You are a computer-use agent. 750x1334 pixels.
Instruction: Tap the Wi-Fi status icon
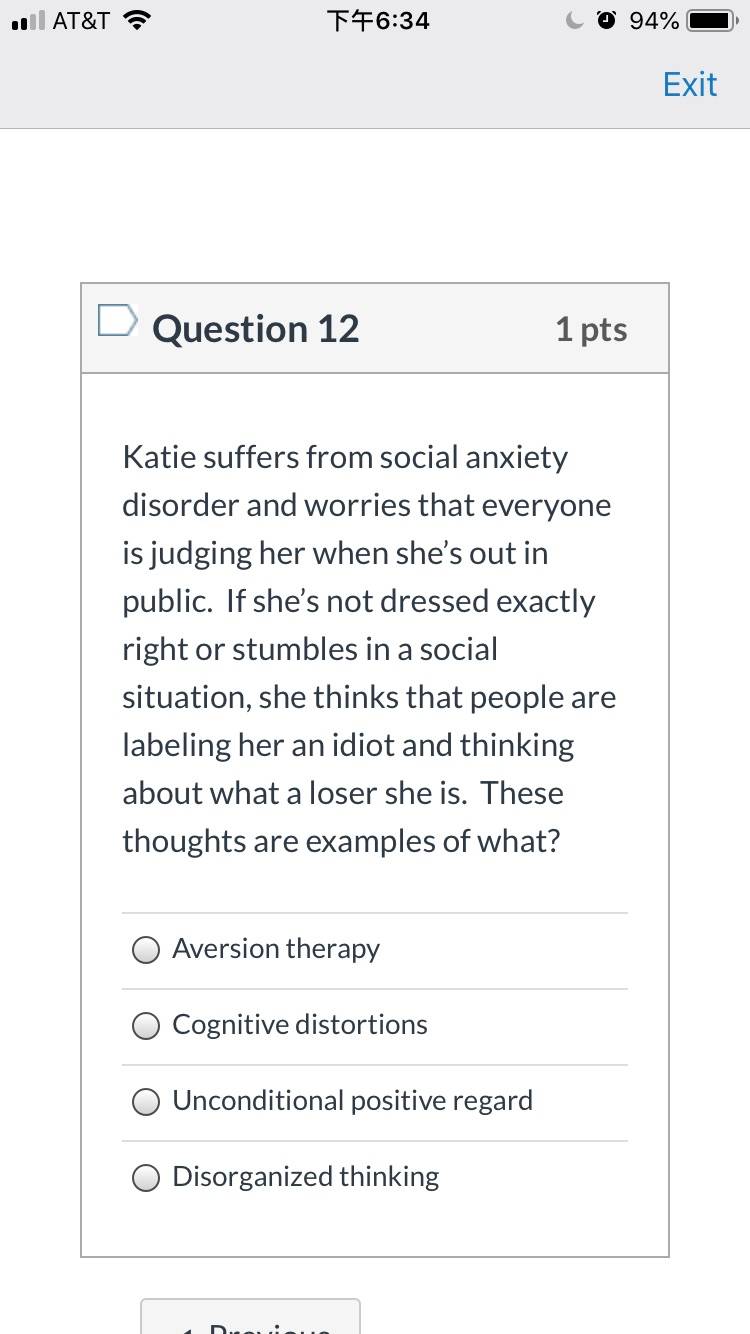pos(135,20)
